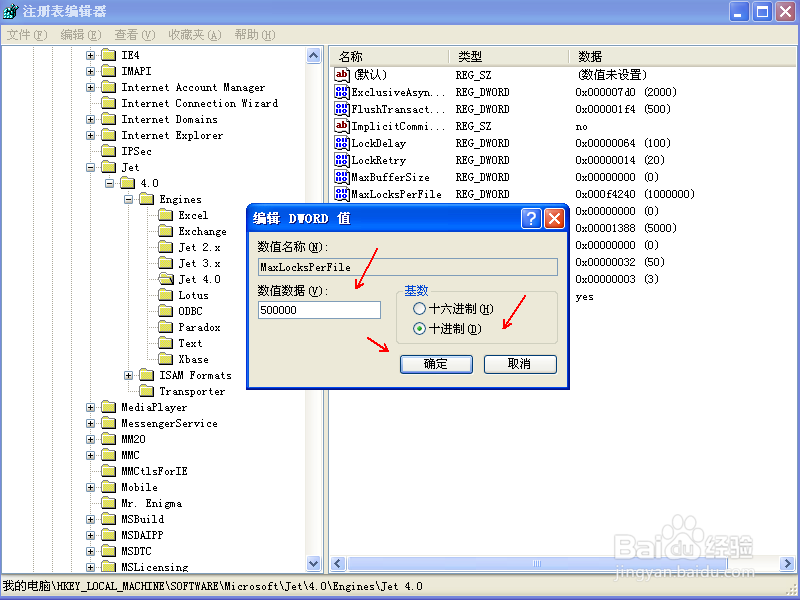Click the help question mark button in DWORD dialog

point(531,218)
